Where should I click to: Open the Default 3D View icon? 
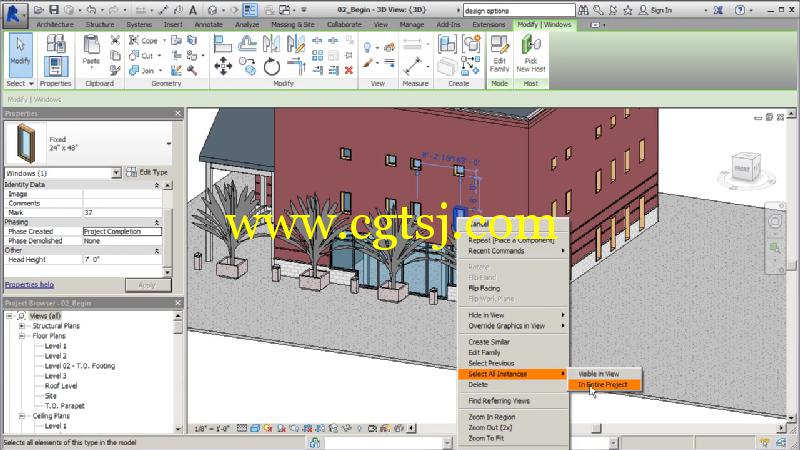click(213, 10)
